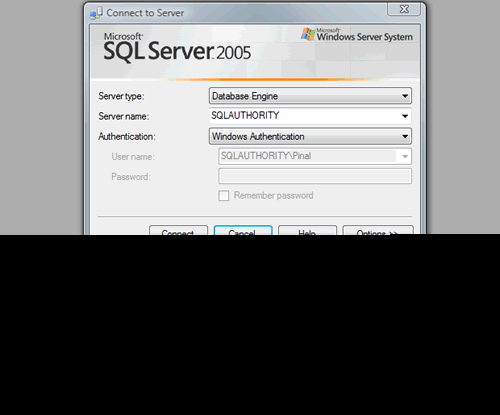Image resolution: width=500 pixels, height=415 pixels.
Task: Open the Server type dropdown
Action: tap(310, 96)
